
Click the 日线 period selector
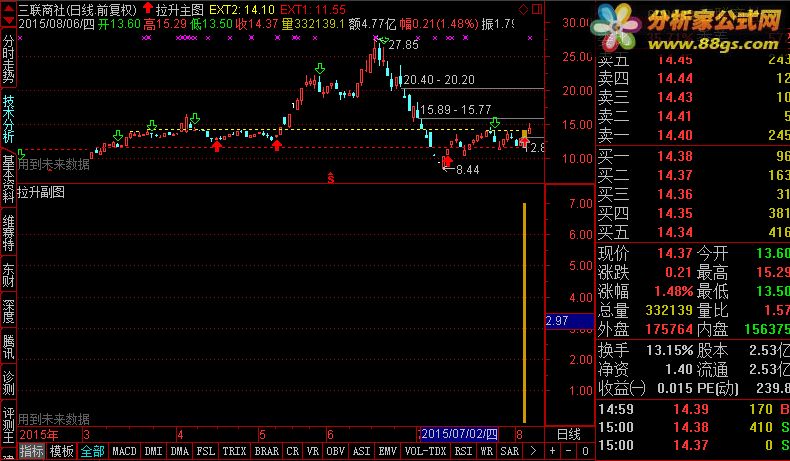(x=569, y=434)
